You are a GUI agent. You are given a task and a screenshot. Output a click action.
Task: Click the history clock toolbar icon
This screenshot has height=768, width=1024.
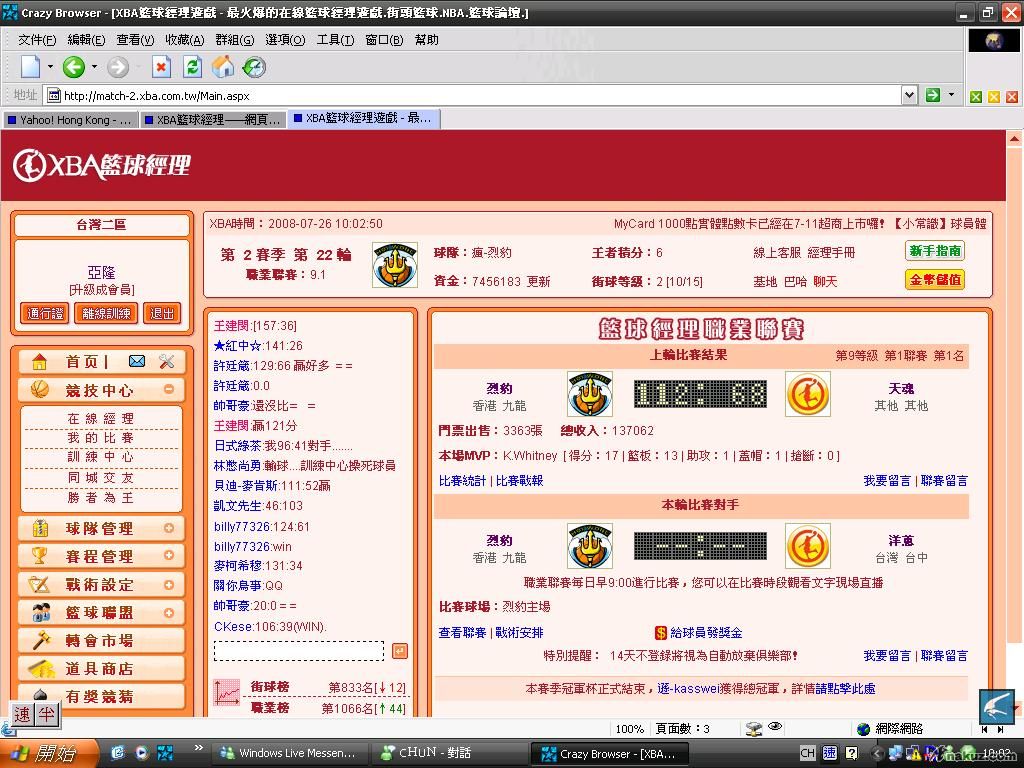click(254, 67)
